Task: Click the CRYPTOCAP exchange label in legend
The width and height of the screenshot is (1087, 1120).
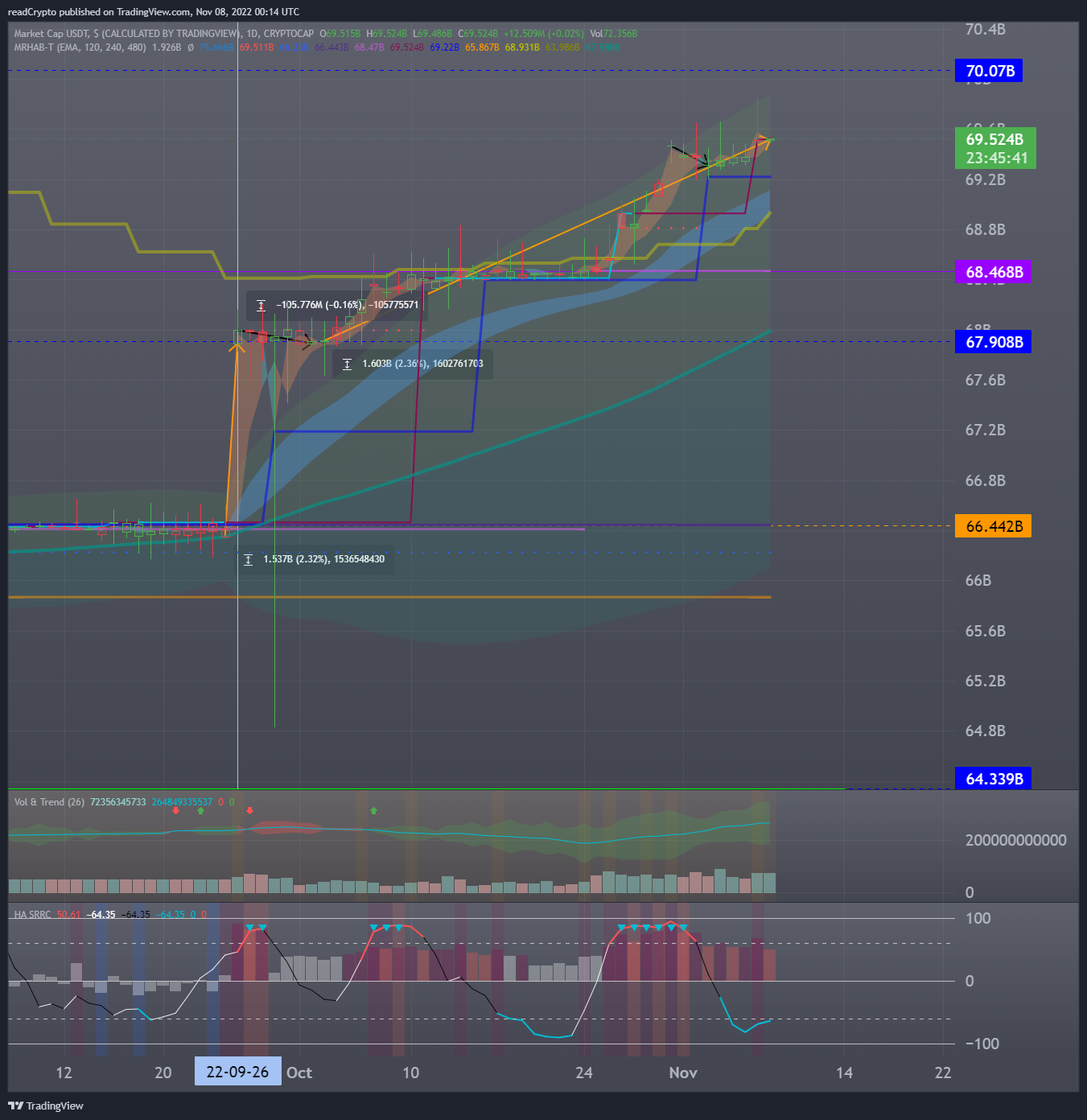Action: pyautogui.click(x=289, y=34)
